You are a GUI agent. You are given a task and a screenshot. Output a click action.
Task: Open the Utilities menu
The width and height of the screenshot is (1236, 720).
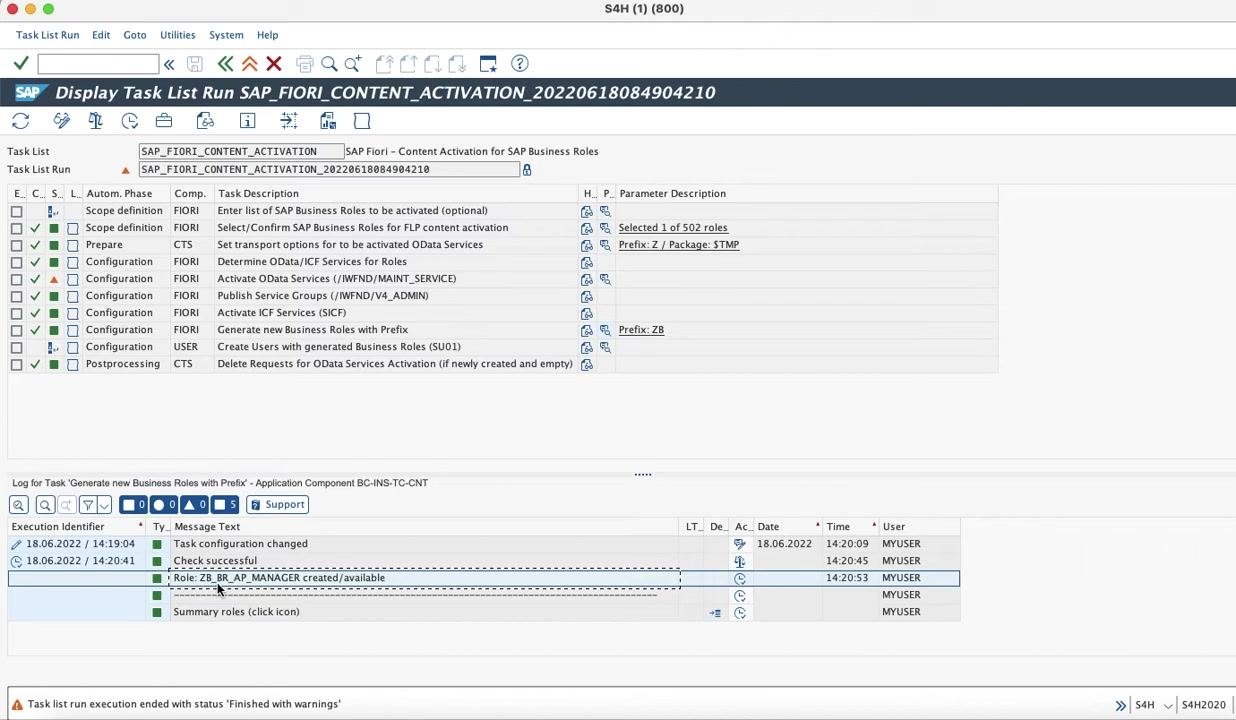tap(178, 35)
